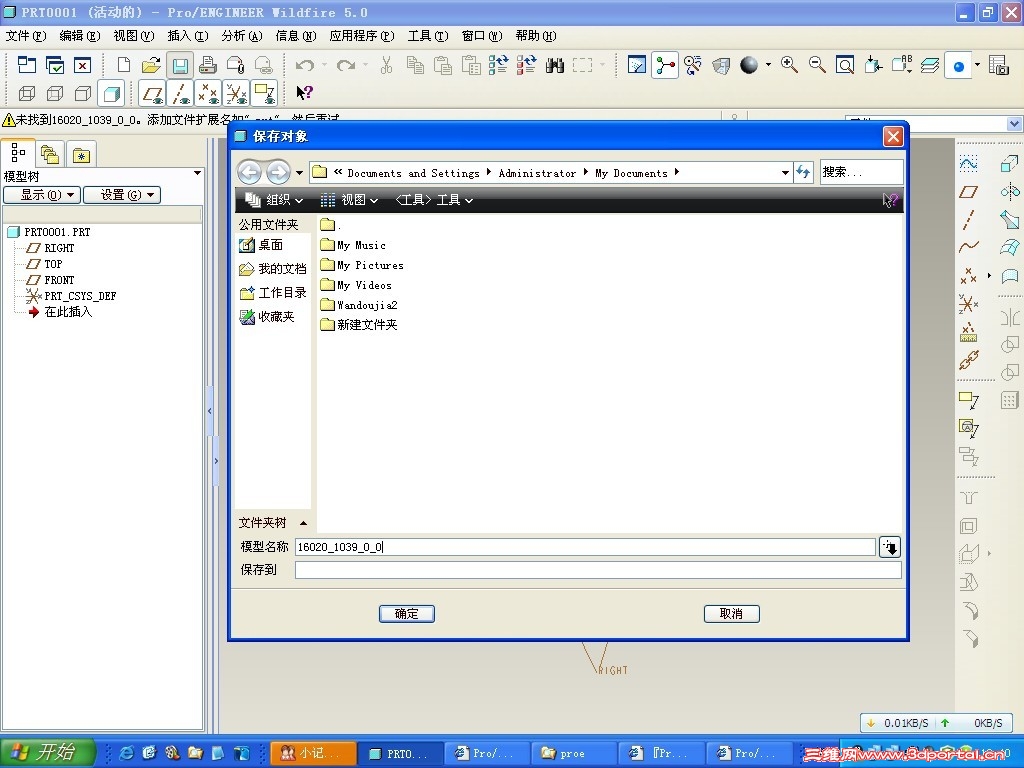
Task: Open the 插入 menu
Action: (188, 36)
